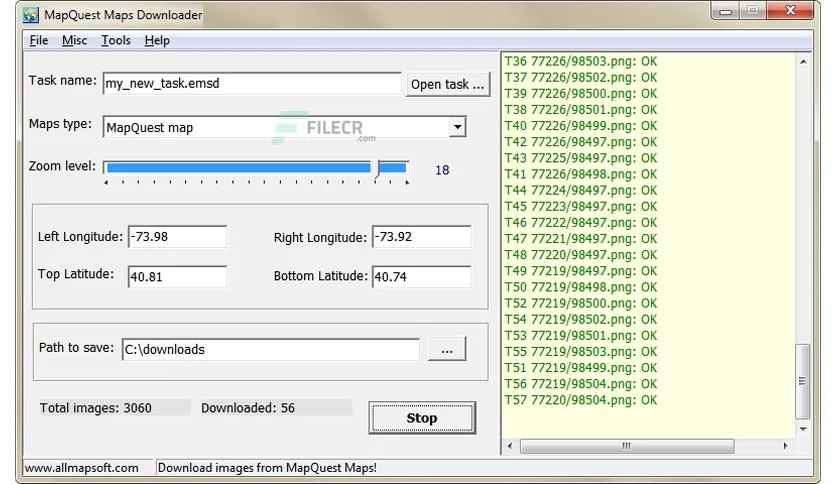The height and width of the screenshot is (484, 836).
Task: Click the zoom level value 18
Action: tap(442, 170)
